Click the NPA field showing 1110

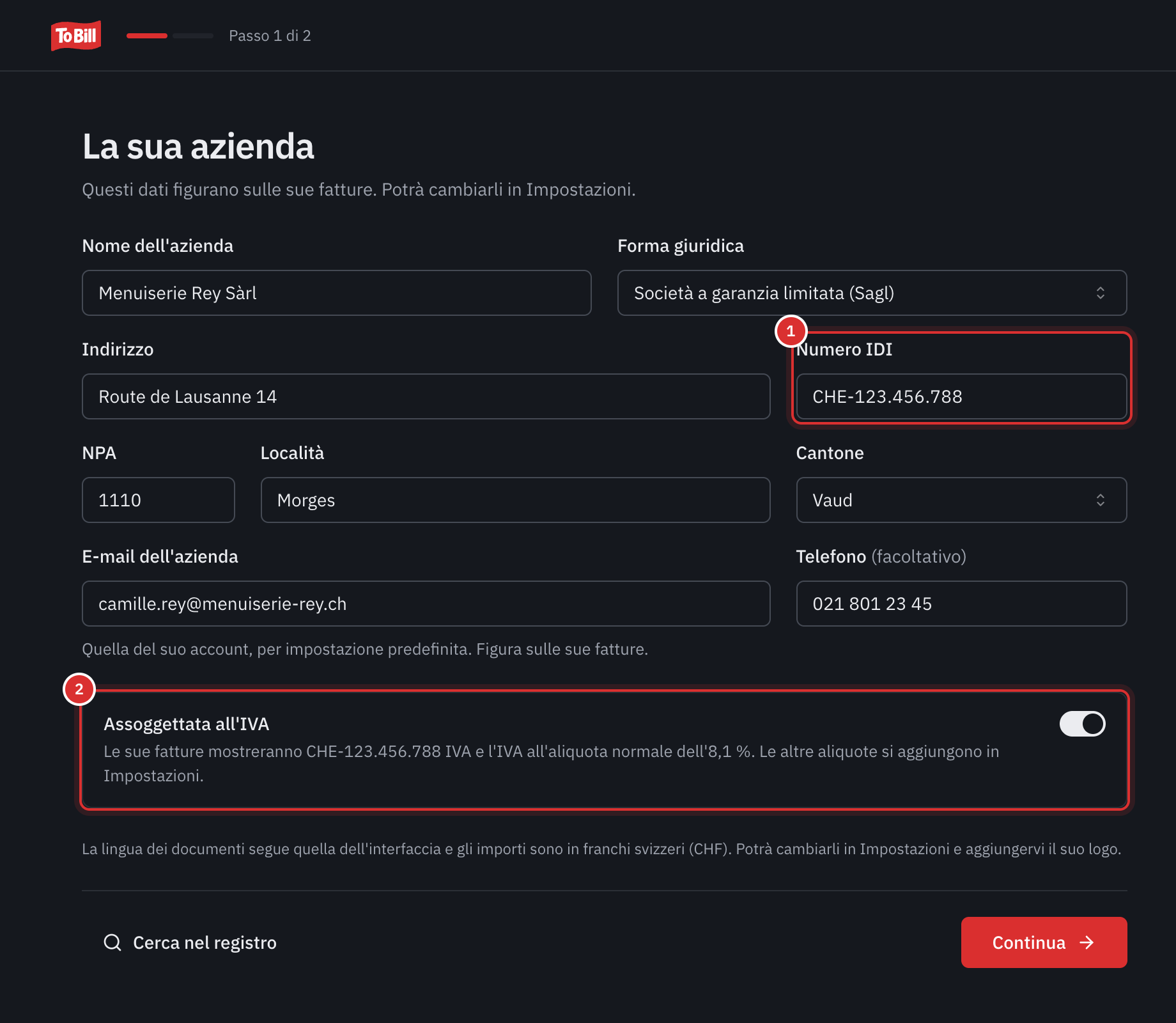(x=159, y=500)
